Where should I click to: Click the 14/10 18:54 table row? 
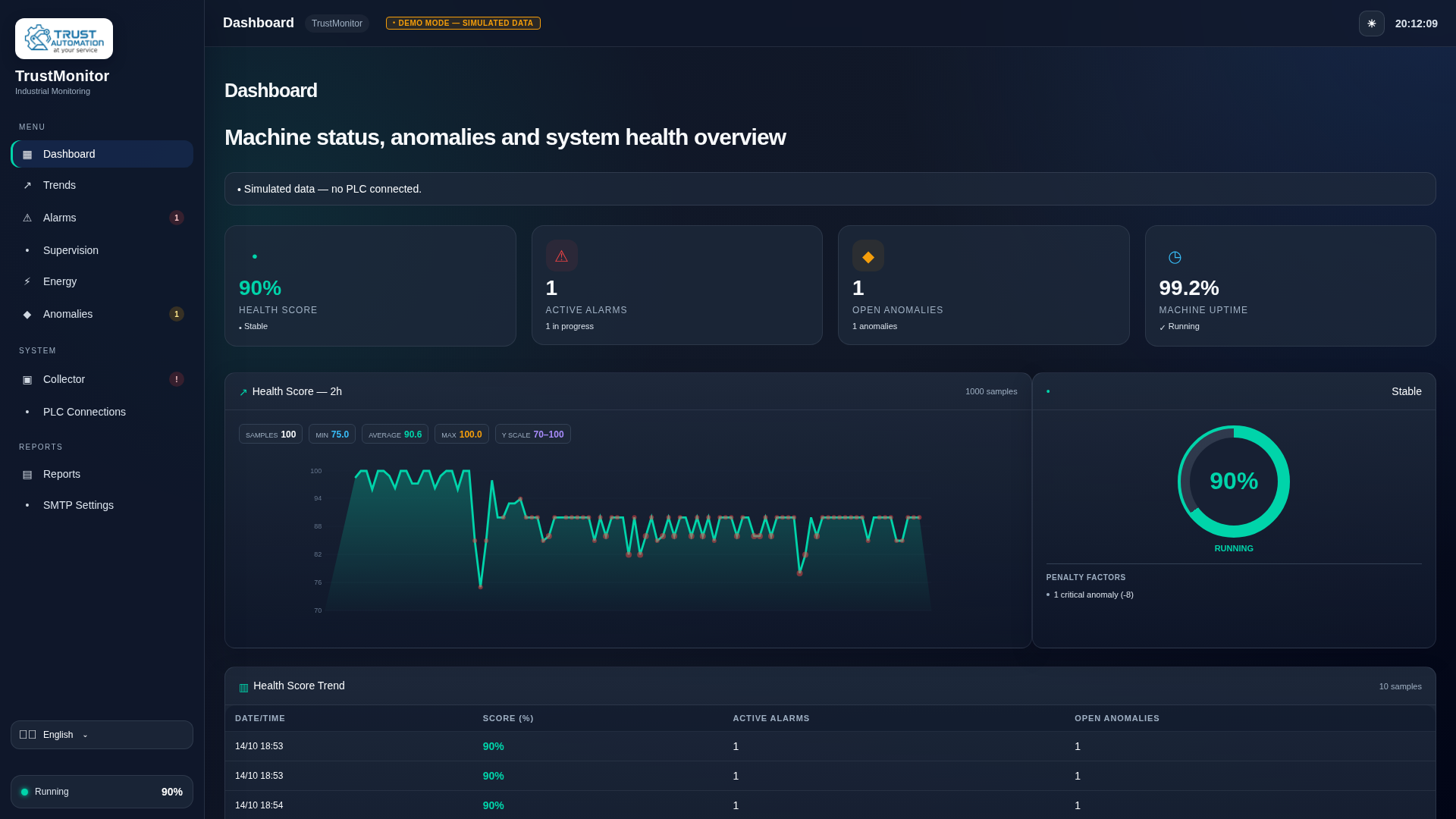tap(830, 805)
